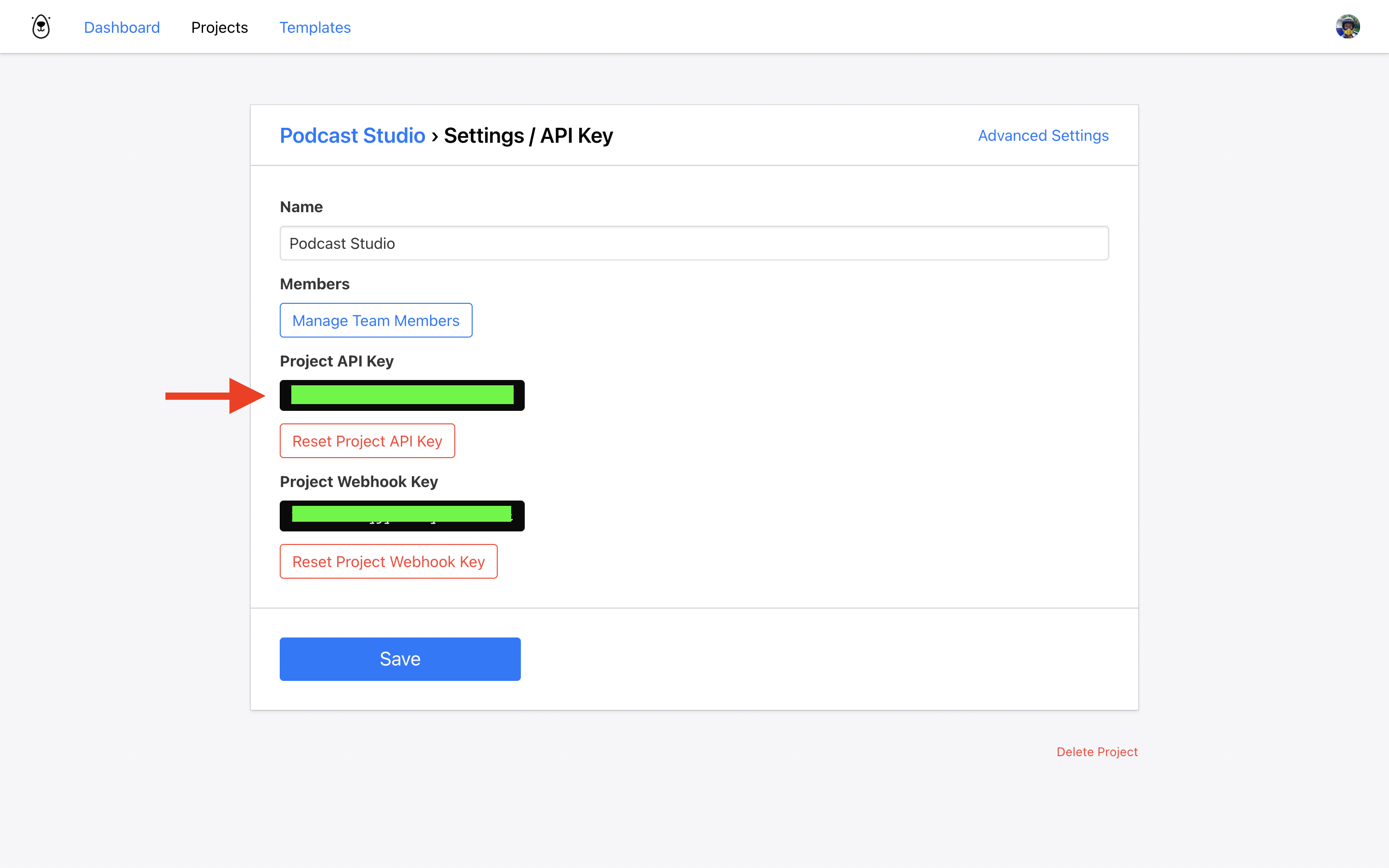Click the Project API Key label
Viewport: 1389px width, 868px height.
pos(336,361)
